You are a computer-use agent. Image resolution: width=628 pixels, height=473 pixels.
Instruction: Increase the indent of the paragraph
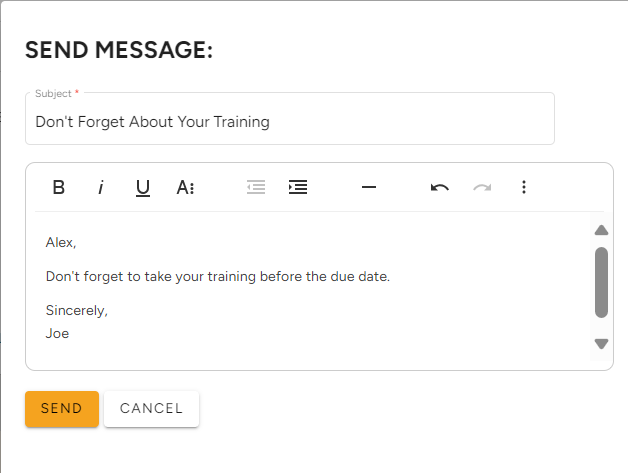(x=298, y=187)
